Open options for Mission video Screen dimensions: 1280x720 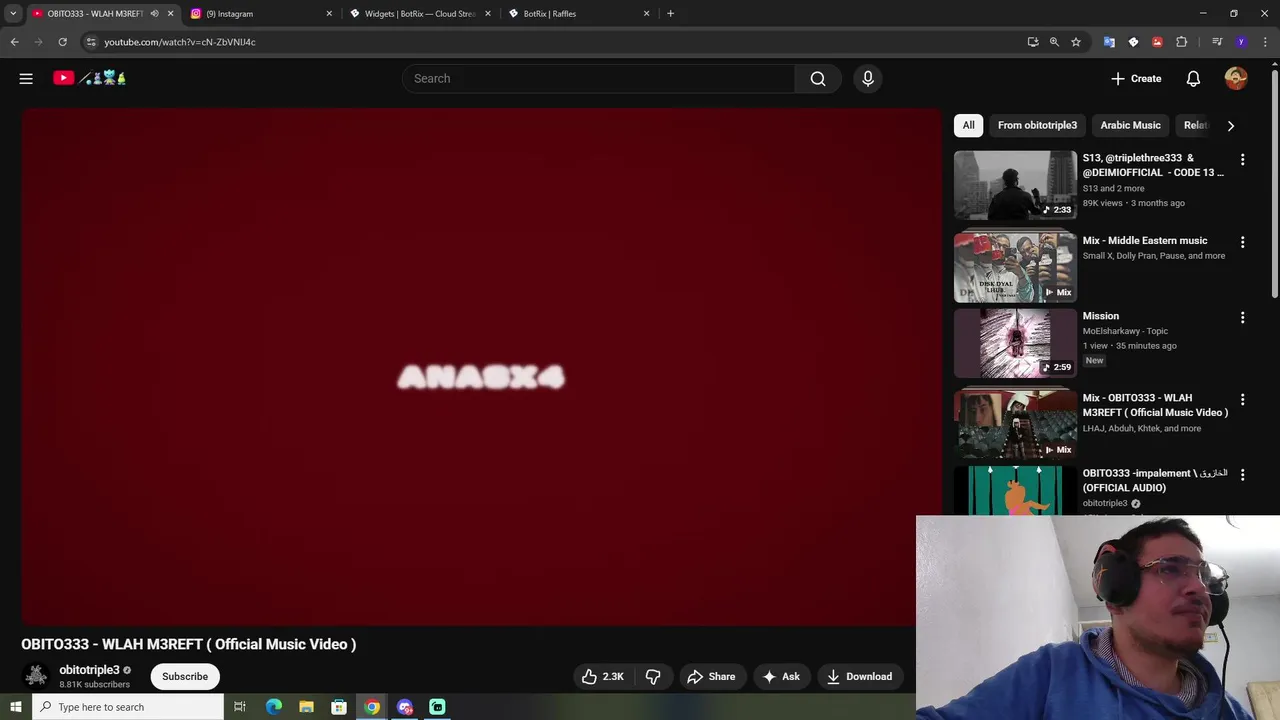click(1242, 318)
